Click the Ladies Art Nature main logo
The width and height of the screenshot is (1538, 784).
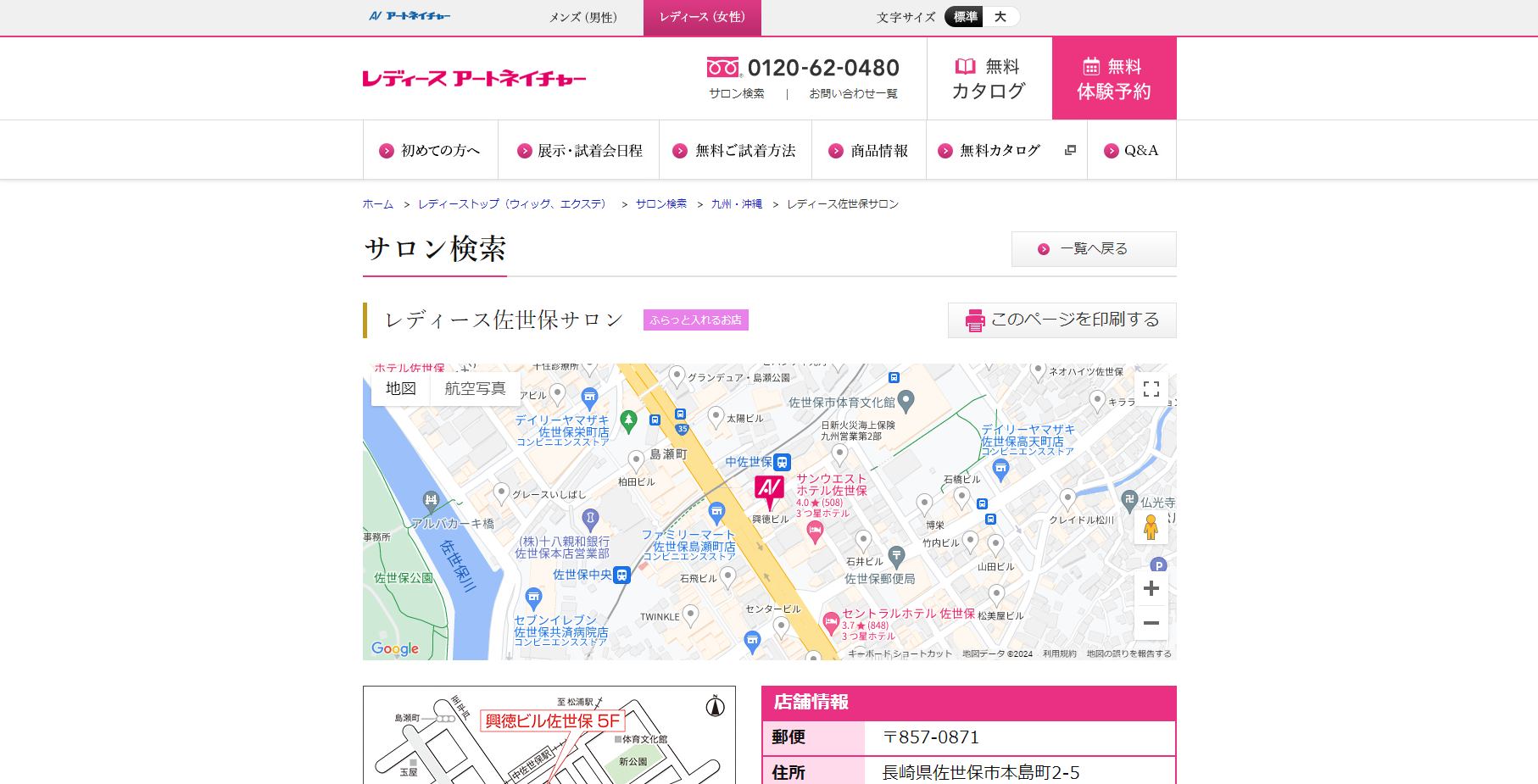(474, 79)
